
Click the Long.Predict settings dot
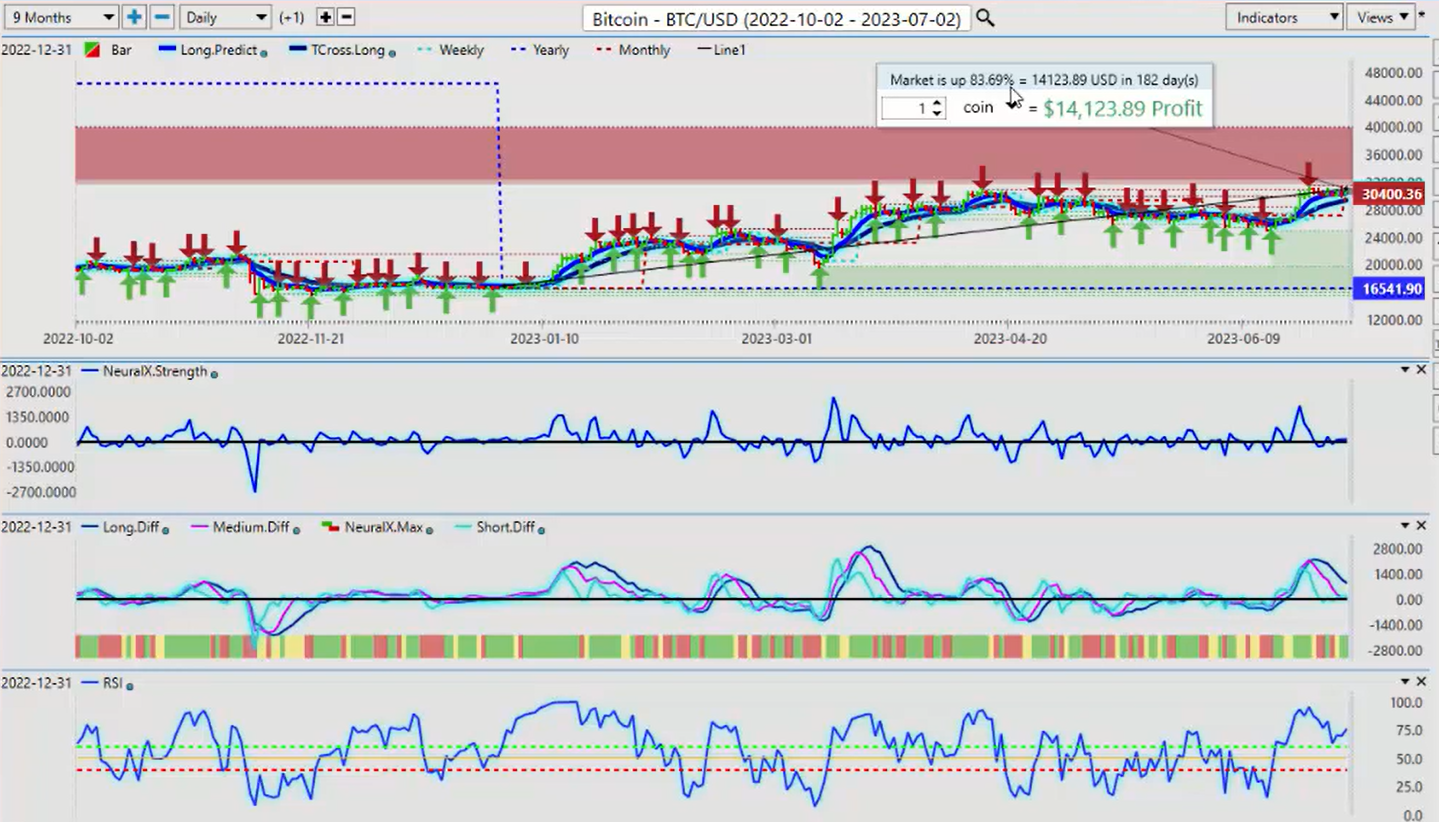click(x=263, y=52)
